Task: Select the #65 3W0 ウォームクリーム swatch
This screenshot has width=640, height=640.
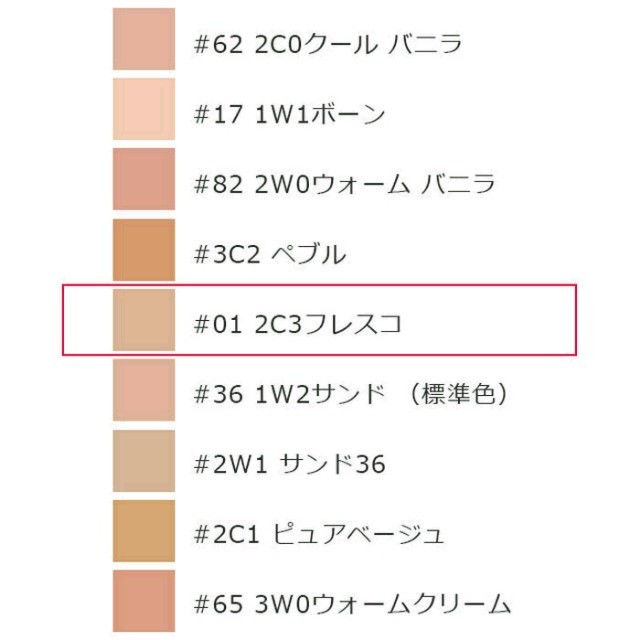Action: click(x=144, y=601)
